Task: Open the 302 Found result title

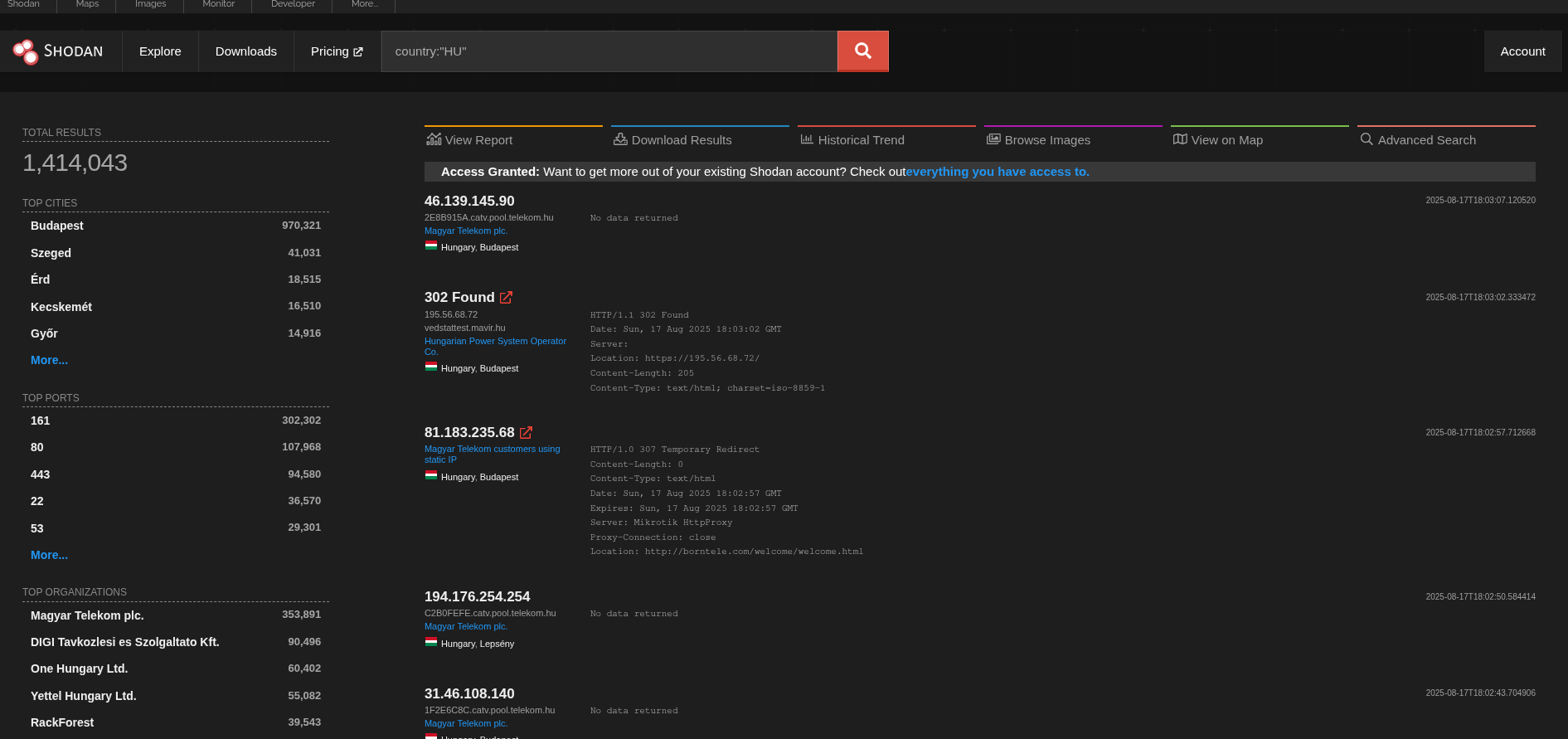Action: point(459,297)
